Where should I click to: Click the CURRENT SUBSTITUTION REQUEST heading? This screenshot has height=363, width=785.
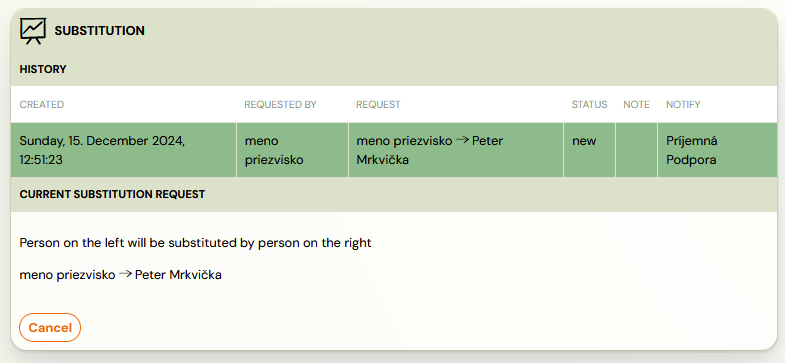(112, 194)
